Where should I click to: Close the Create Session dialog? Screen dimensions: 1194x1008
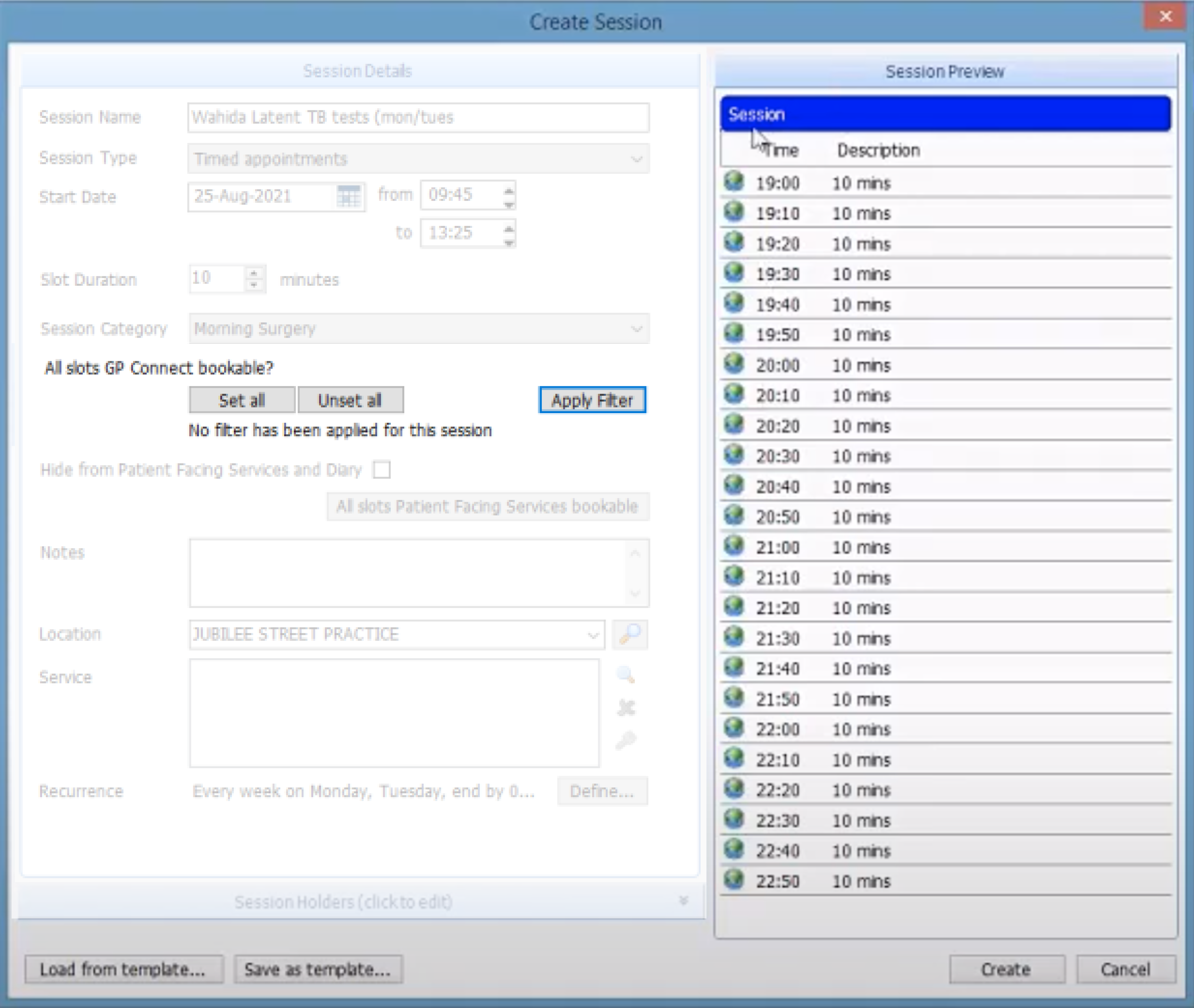coord(1166,16)
